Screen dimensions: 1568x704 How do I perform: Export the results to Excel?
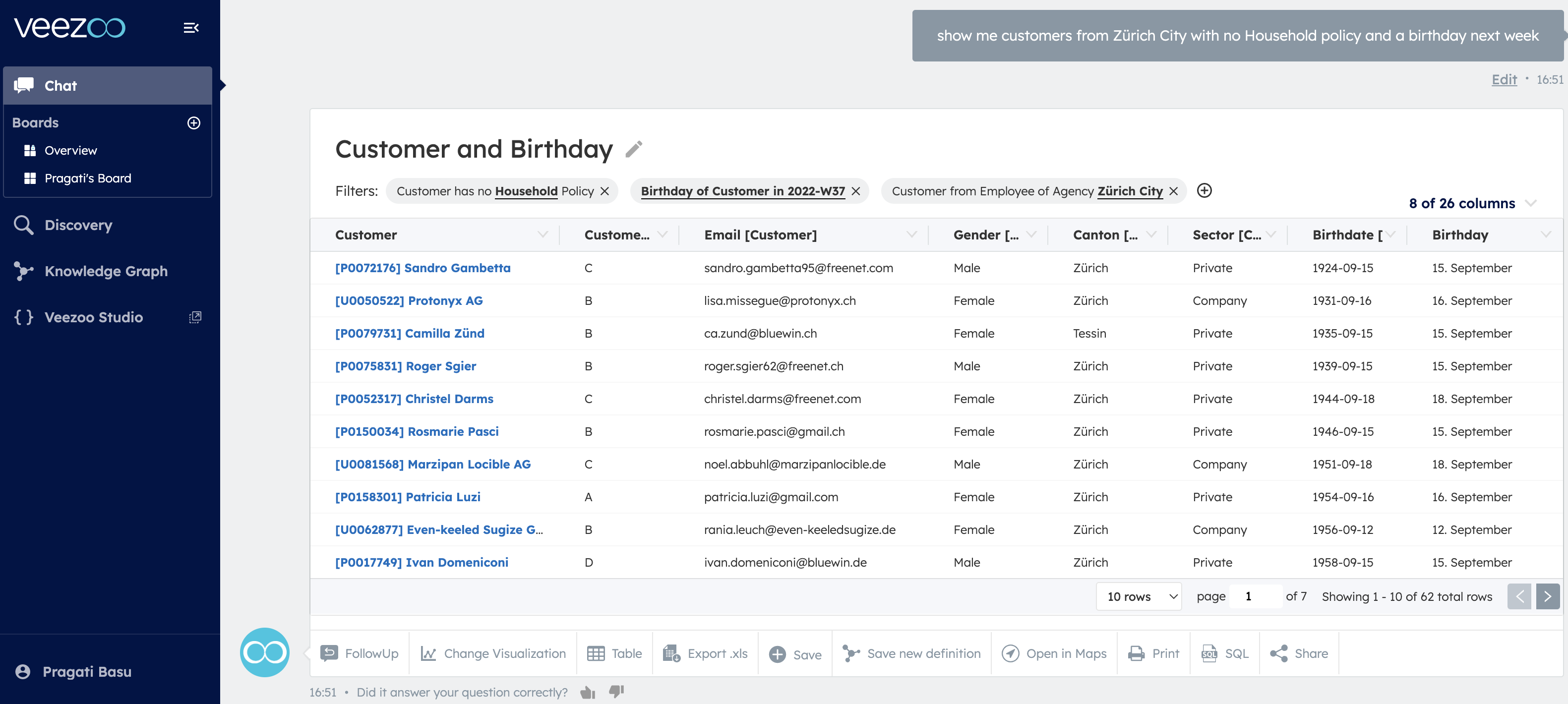point(705,653)
